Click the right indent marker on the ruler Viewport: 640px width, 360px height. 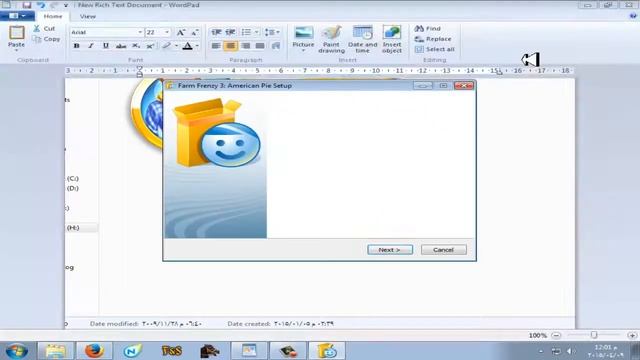click(500, 73)
